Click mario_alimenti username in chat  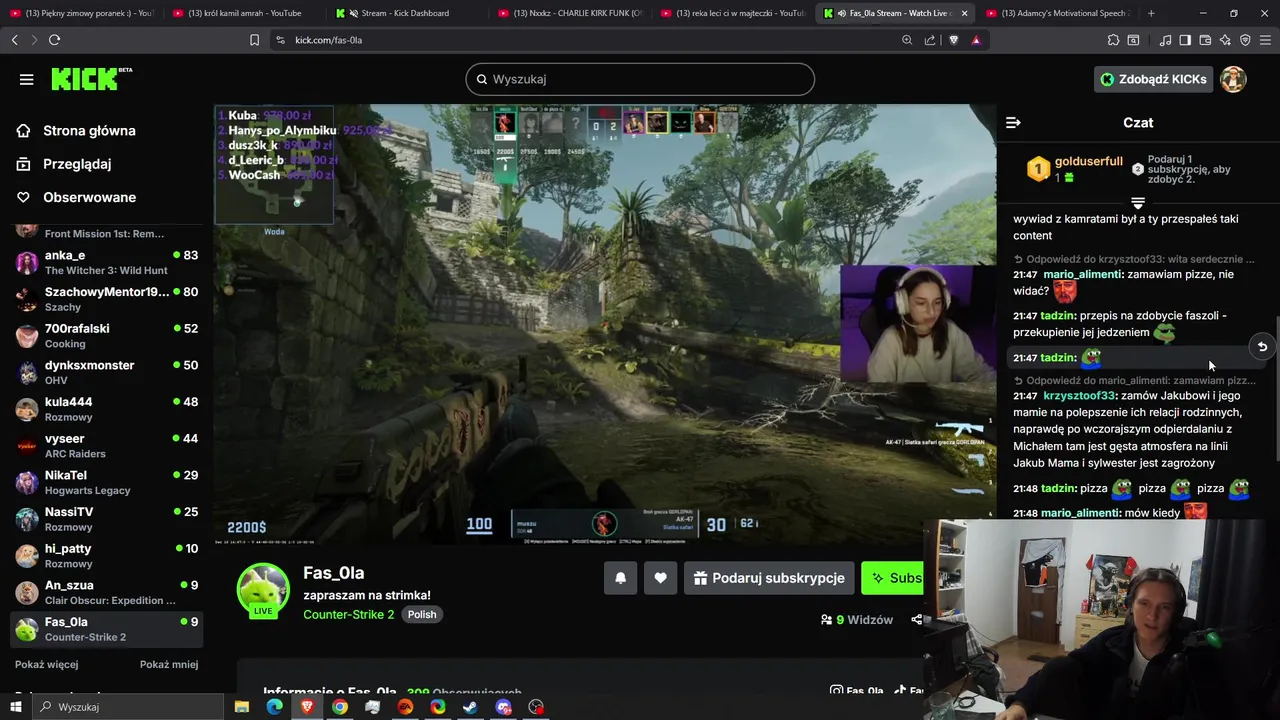click(1082, 274)
